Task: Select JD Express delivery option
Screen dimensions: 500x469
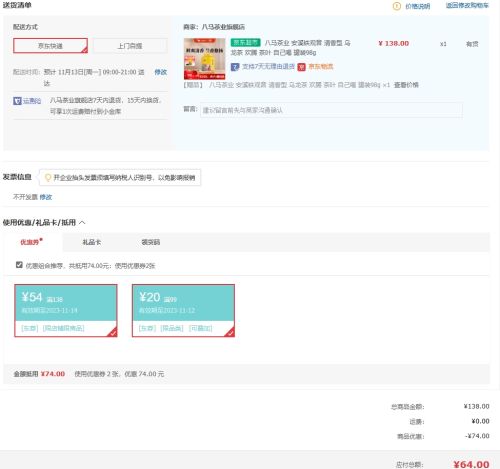Action: (50, 46)
